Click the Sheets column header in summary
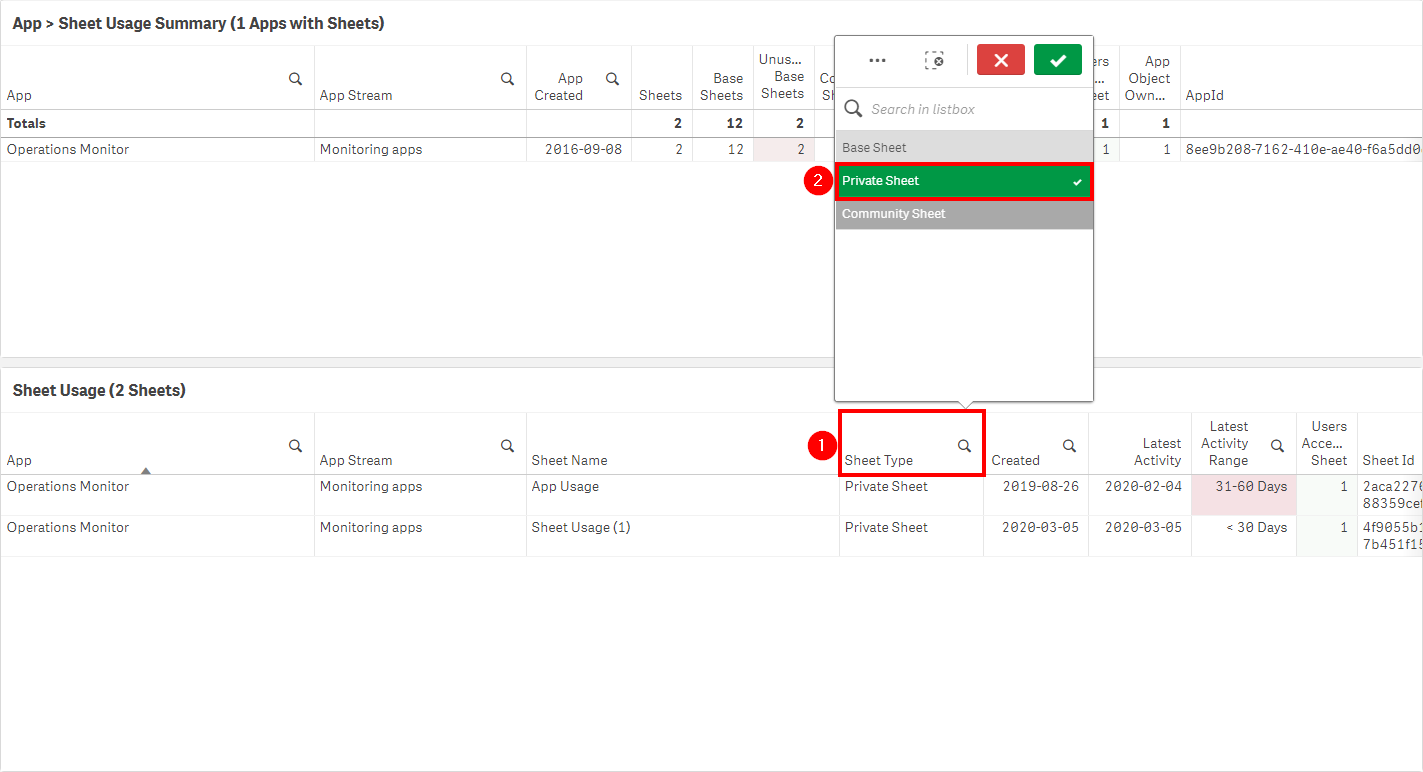The width and height of the screenshot is (1423, 772). click(660, 95)
